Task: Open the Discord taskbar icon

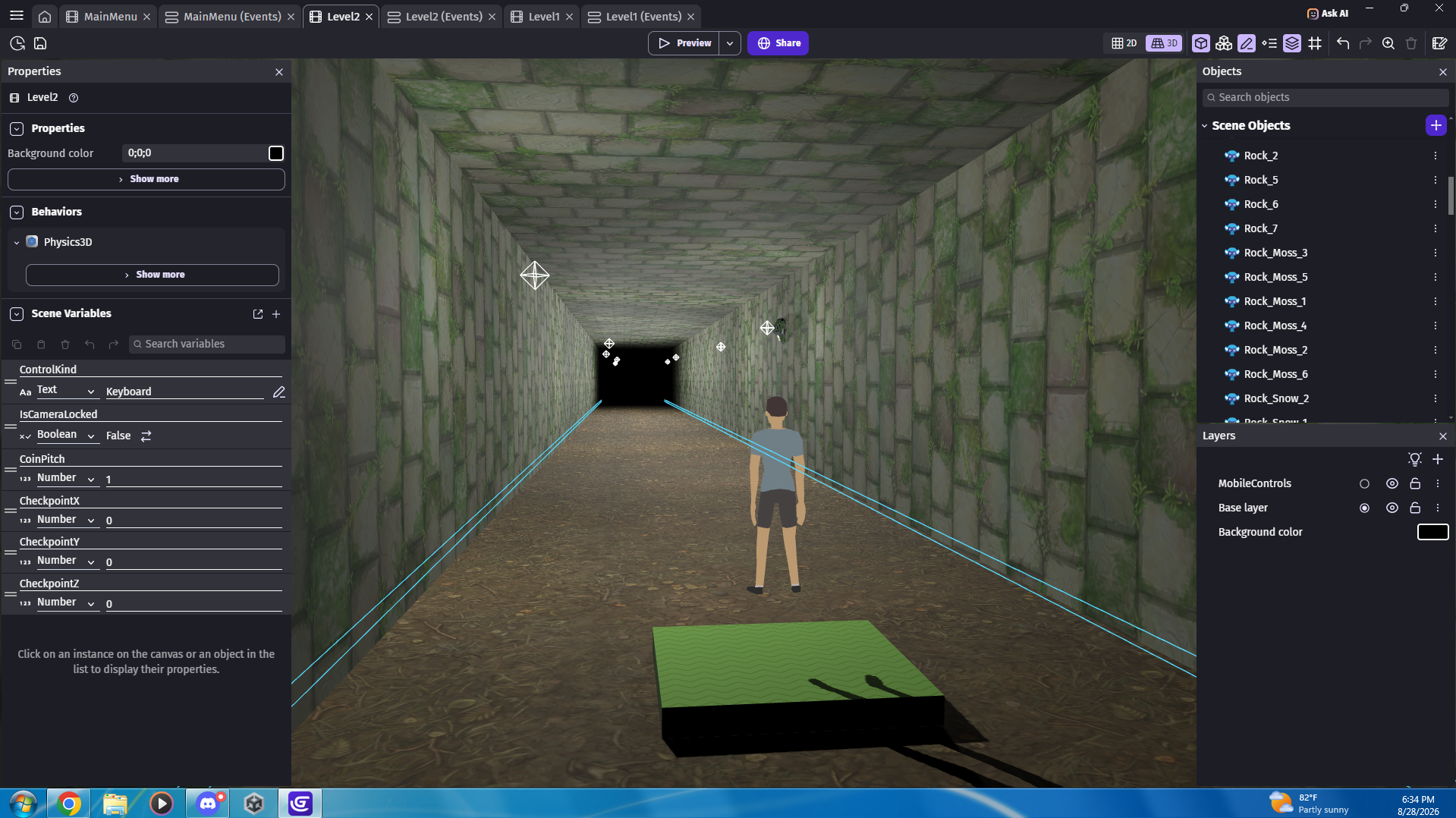Action: click(208, 803)
